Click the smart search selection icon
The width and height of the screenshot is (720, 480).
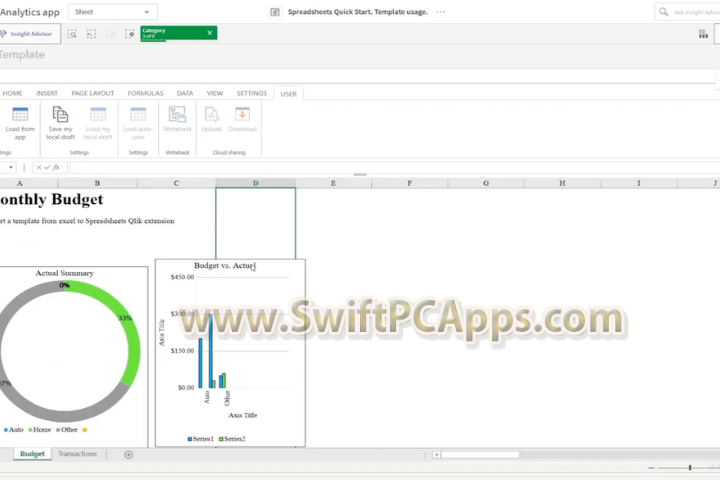pos(72,34)
